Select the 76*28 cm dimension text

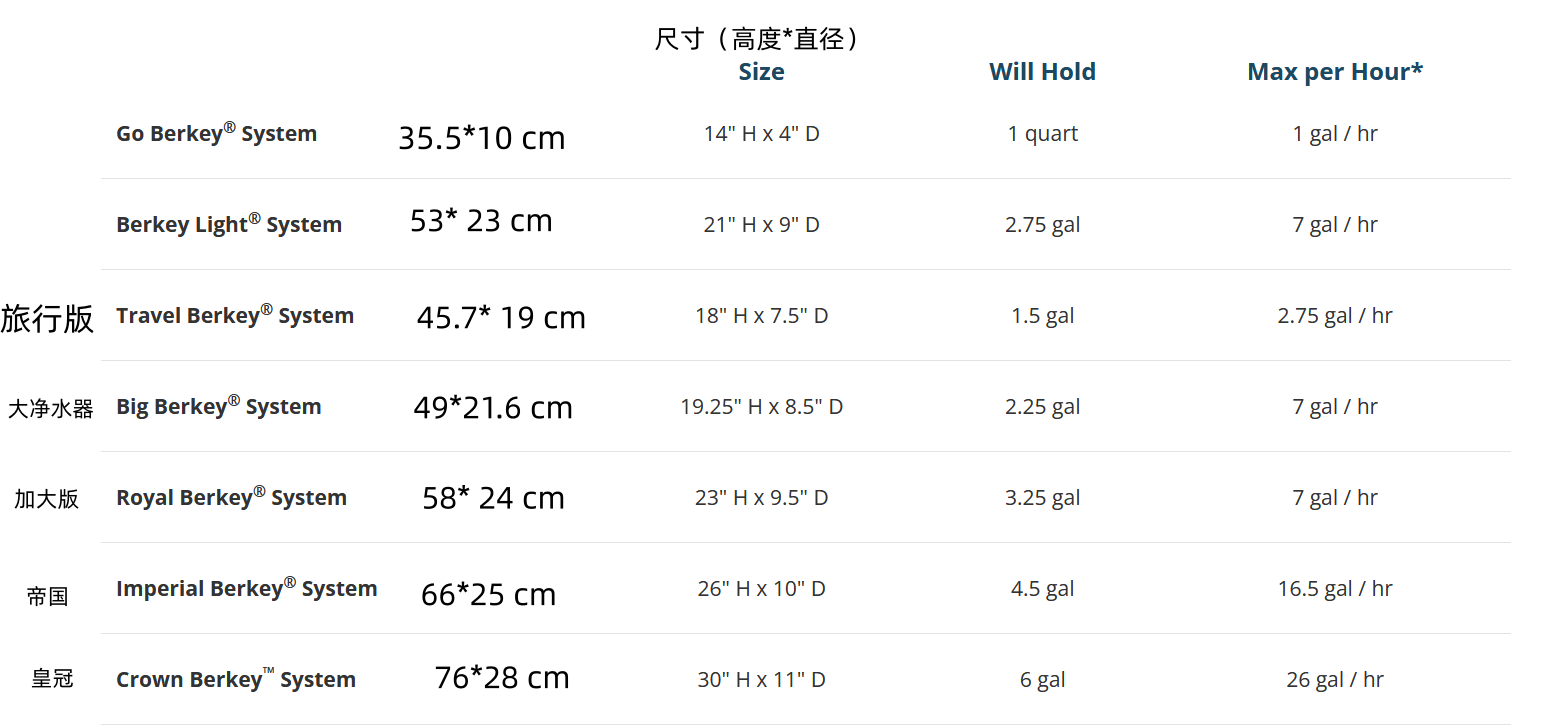point(501,677)
